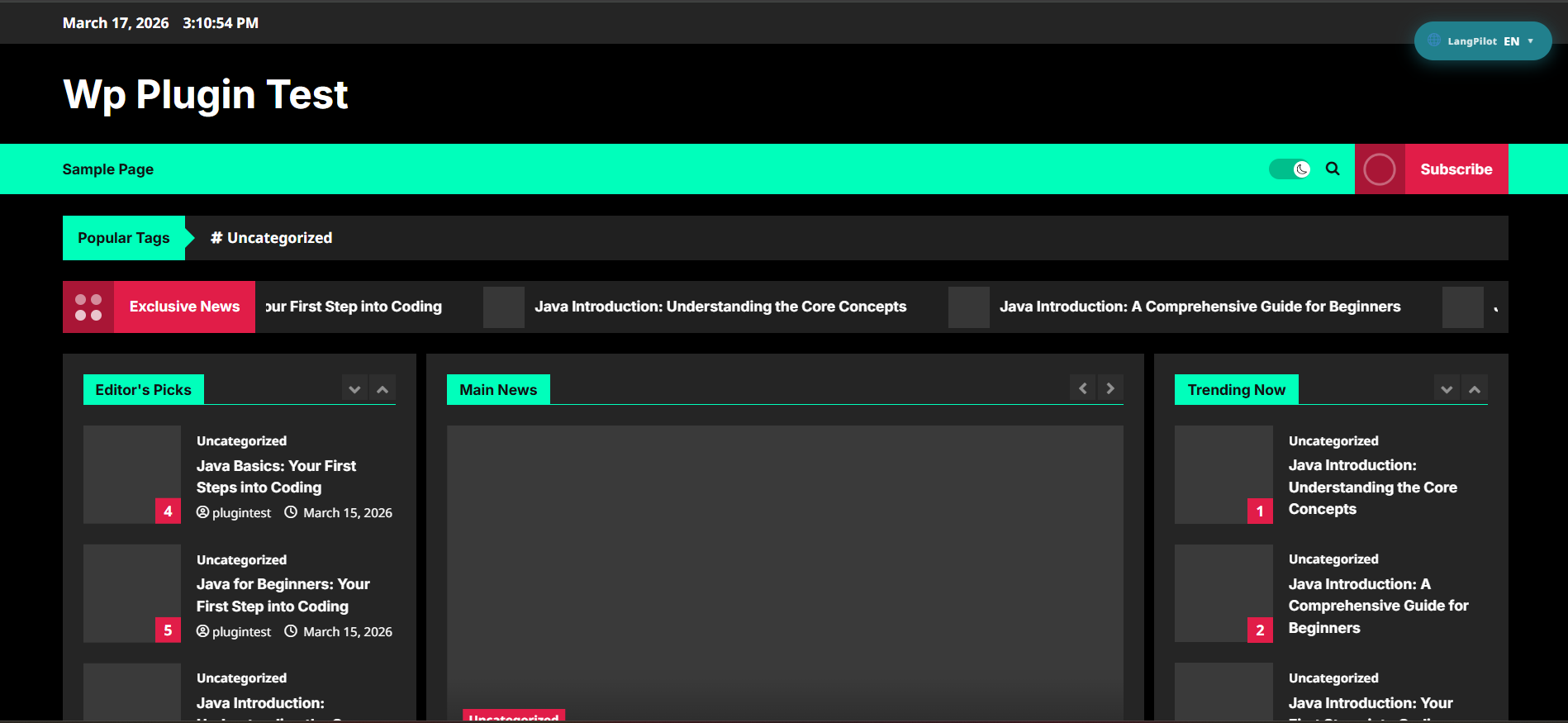Click the Exclusive News label
The image size is (1568, 723).
pos(184,307)
